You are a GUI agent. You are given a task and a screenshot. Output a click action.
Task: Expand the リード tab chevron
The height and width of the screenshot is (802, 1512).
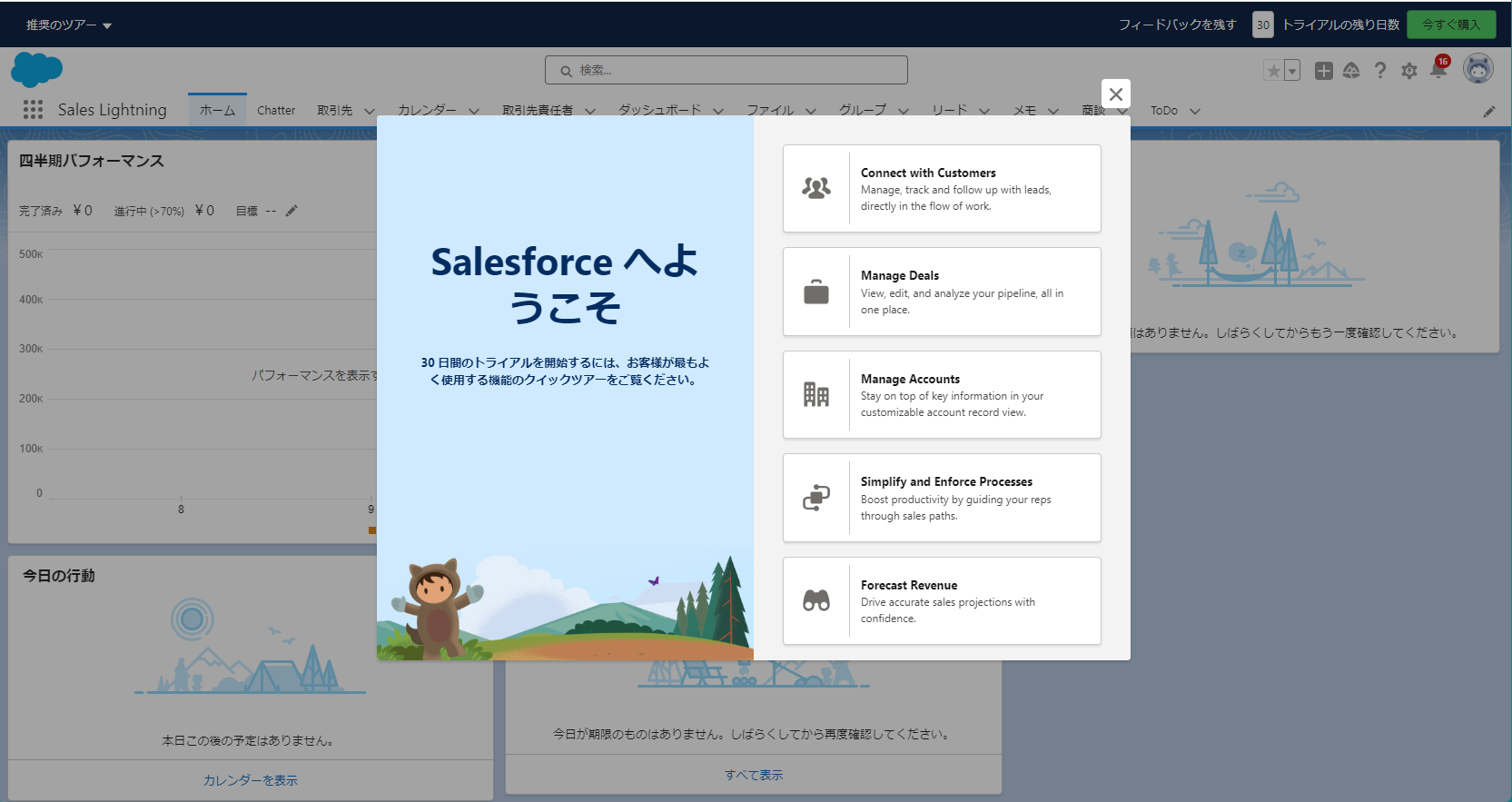(x=984, y=111)
